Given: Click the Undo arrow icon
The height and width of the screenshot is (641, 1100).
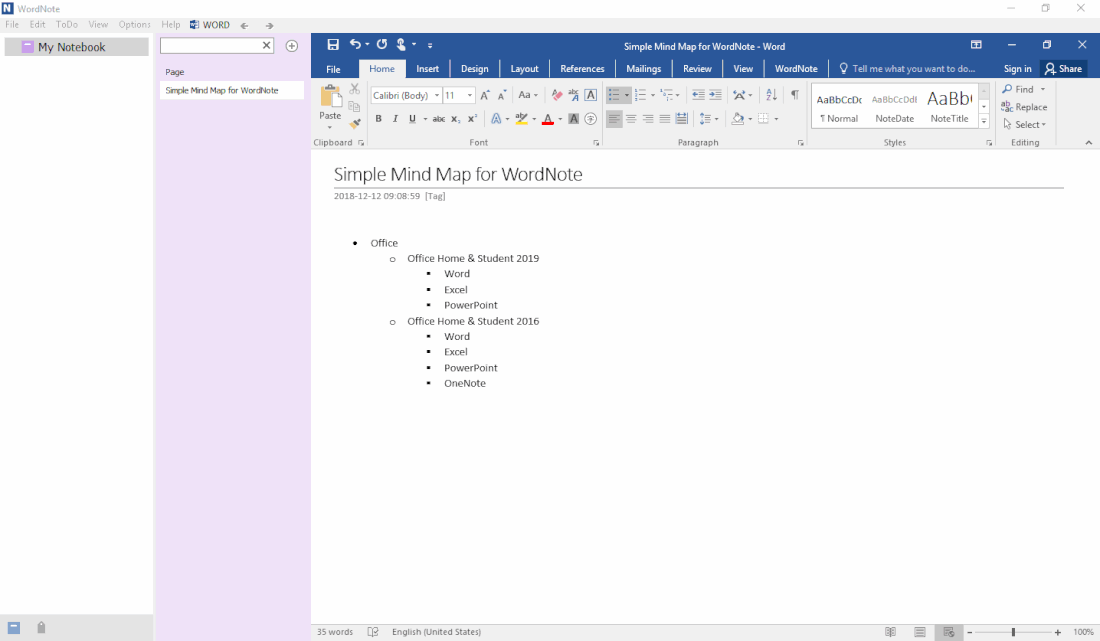Looking at the screenshot, I should (x=355, y=45).
